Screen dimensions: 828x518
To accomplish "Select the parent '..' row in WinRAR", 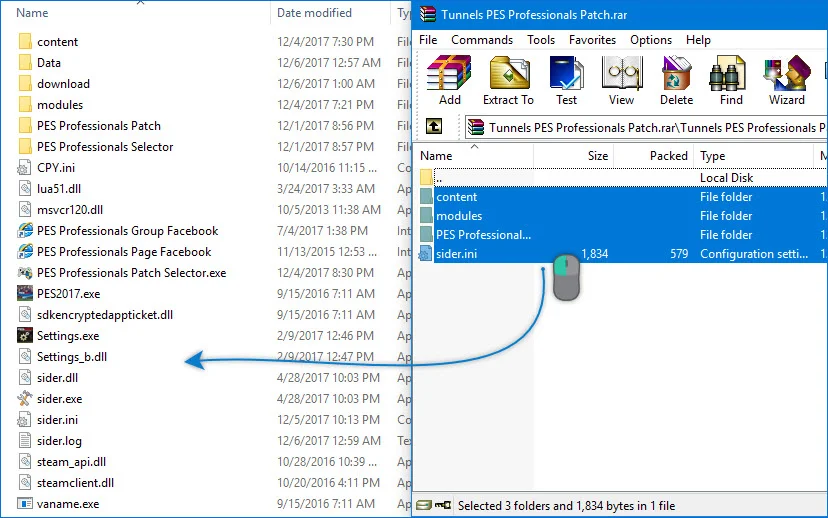I will (x=623, y=177).
